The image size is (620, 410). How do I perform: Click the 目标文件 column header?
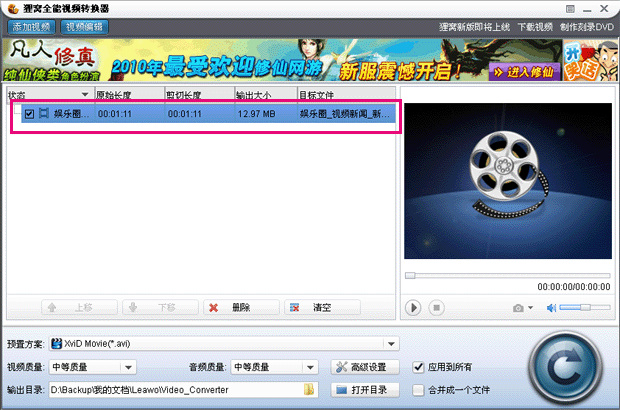click(346, 94)
